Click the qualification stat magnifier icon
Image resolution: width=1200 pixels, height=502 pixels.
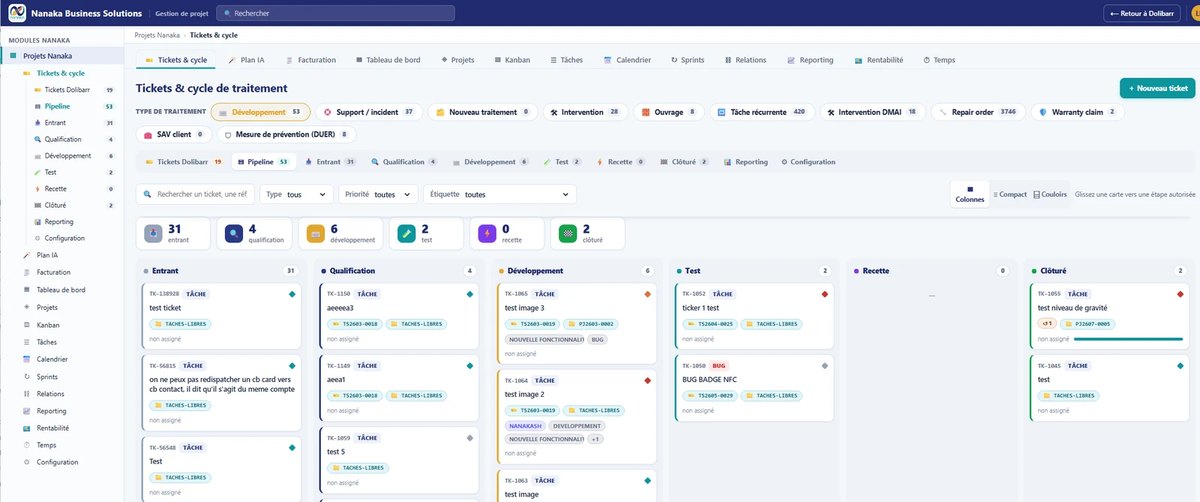(235, 233)
